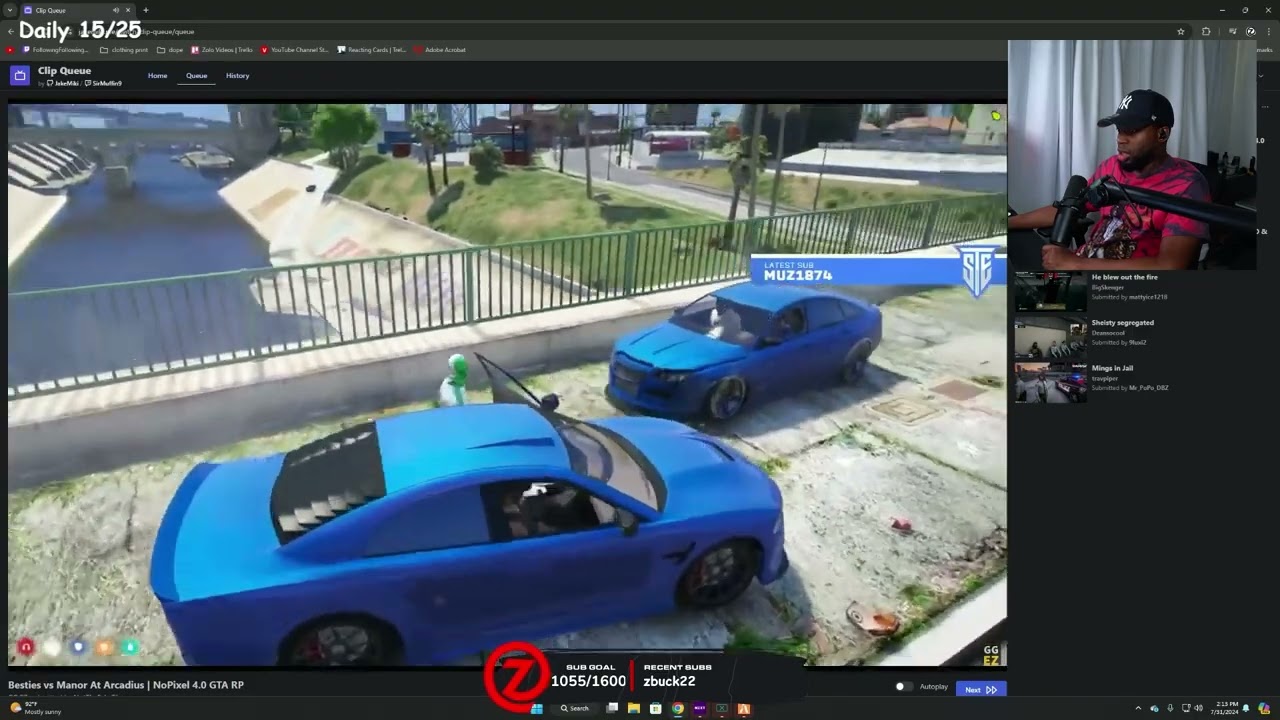Open the FollowingFollowing bookmark
Viewport: 1280px width, 720px height.
coord(57,49)
